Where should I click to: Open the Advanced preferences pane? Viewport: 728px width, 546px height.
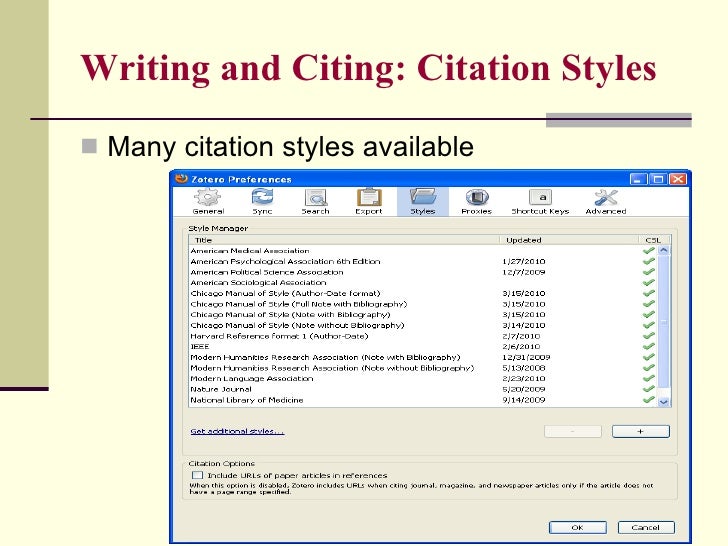tap(605, 201)
